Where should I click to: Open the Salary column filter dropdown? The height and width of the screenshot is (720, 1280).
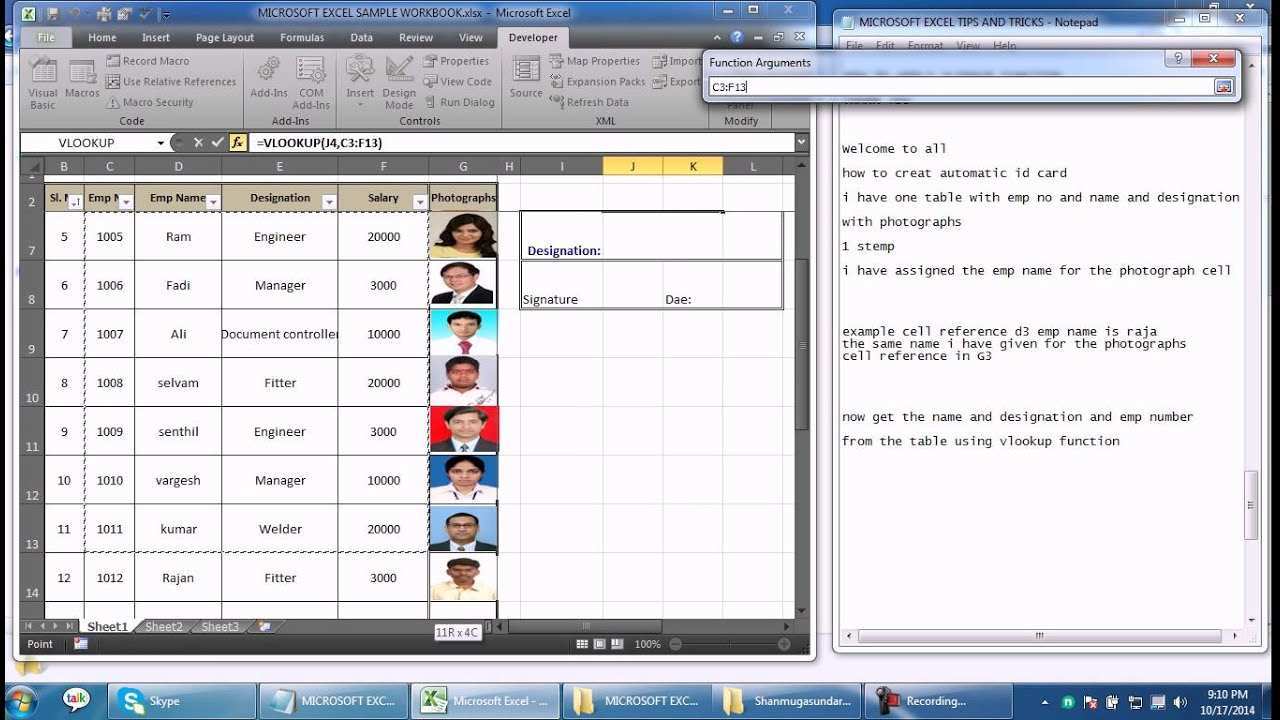419,202
